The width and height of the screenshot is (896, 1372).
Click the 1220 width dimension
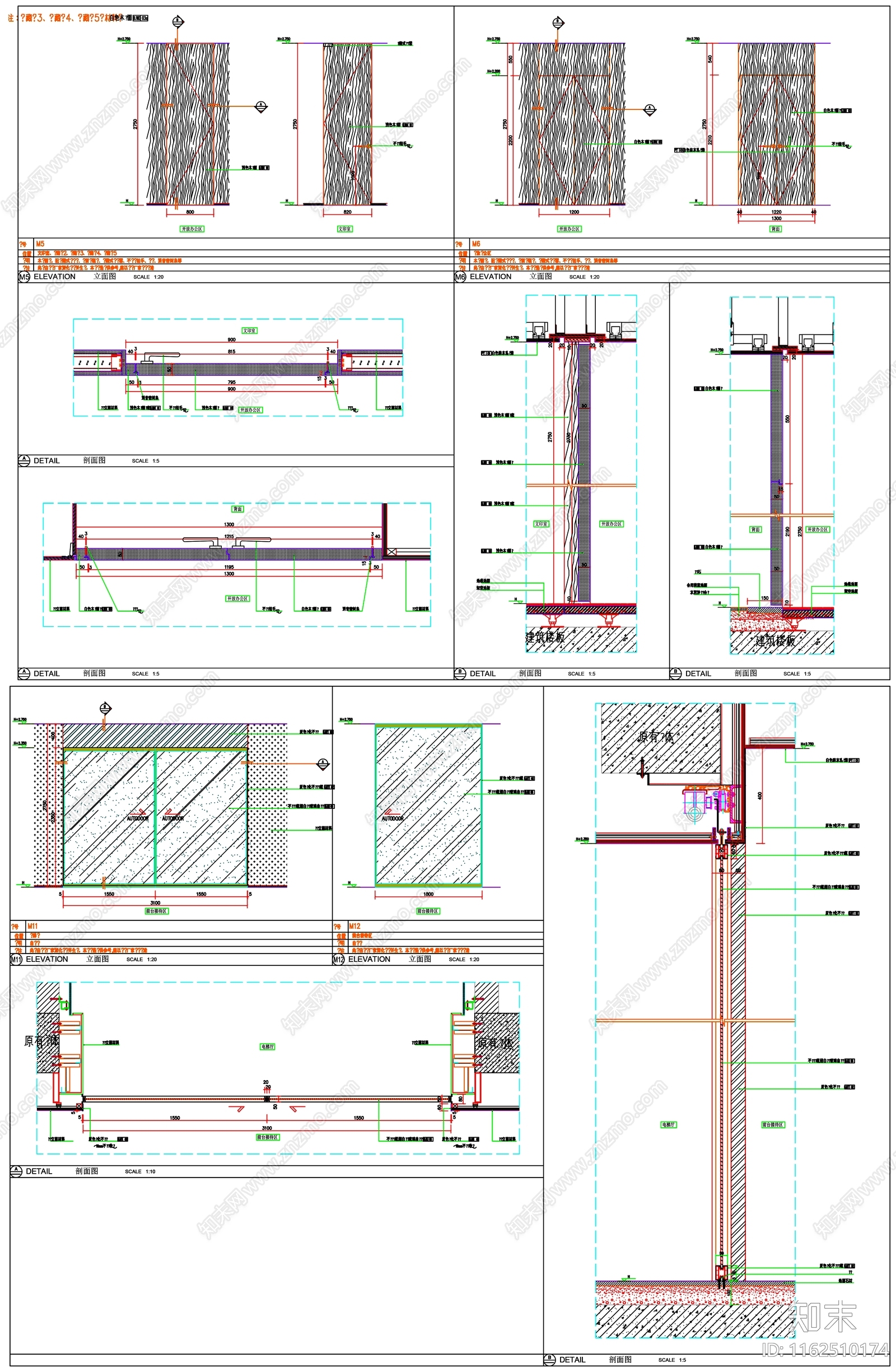click(776, 212)
